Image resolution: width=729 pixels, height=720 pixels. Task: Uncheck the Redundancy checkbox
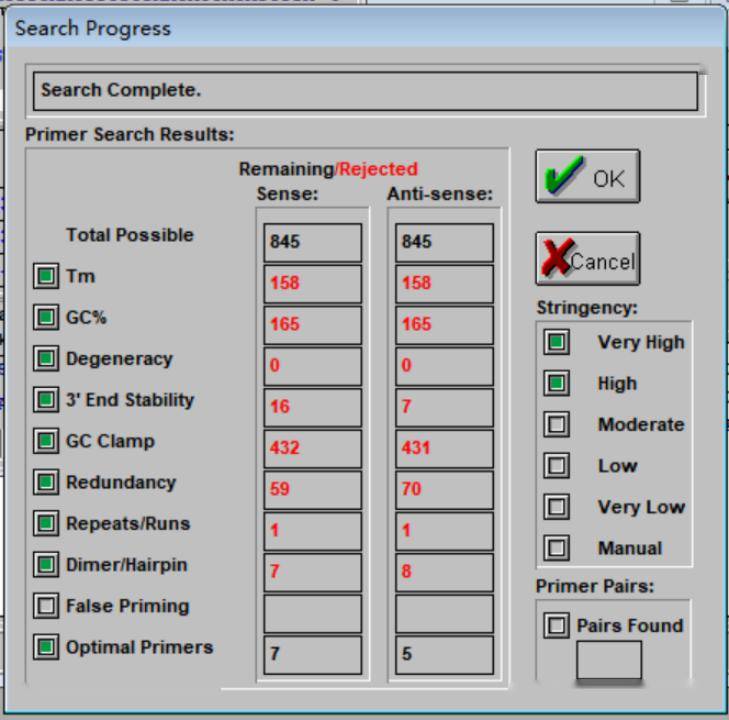(46, 483)
